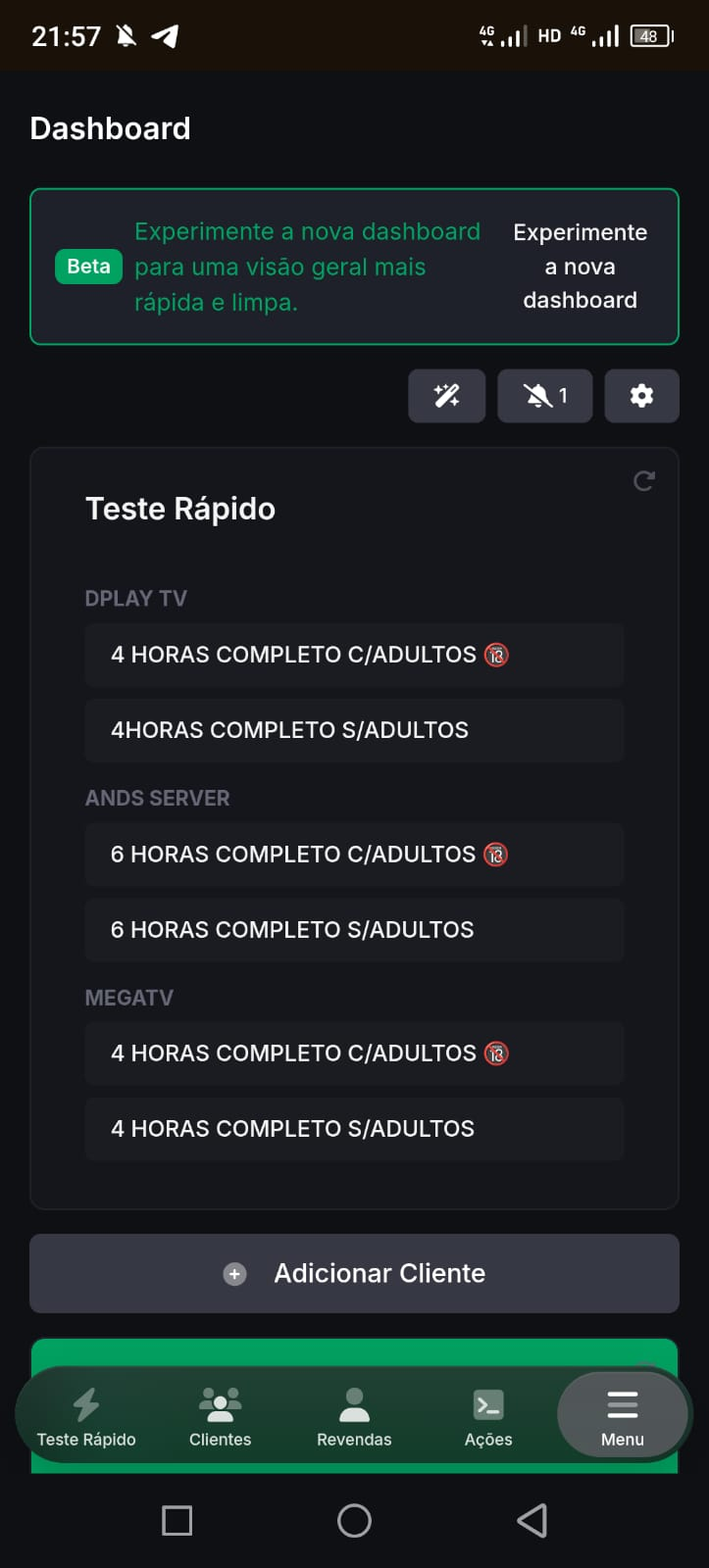
Task: Pick MEGATV 4 horas c/adultos test
Action: tap(354, 1053)
